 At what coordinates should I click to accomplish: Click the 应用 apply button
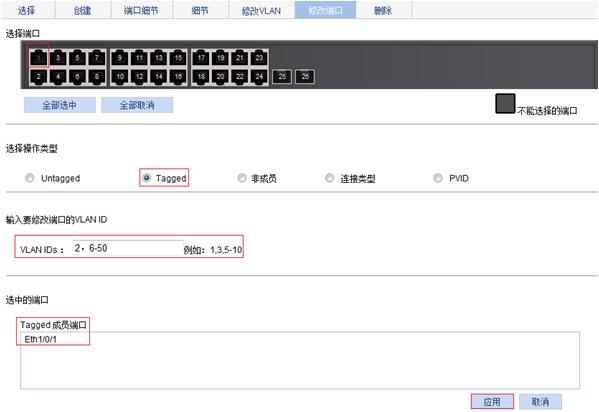492,402
